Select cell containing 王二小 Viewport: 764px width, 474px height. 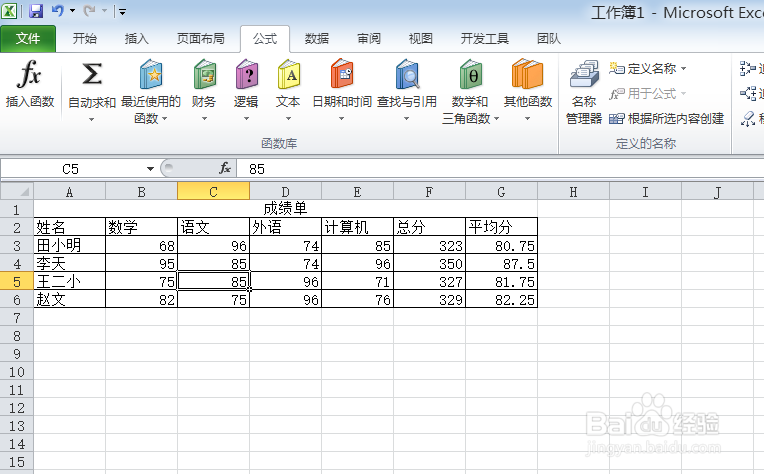(69, 281)
